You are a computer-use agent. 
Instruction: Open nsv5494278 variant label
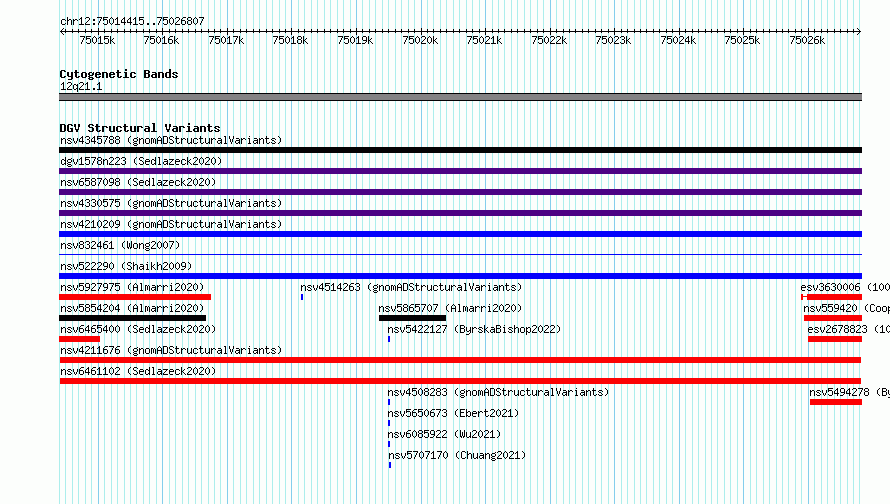coord(849,392)
